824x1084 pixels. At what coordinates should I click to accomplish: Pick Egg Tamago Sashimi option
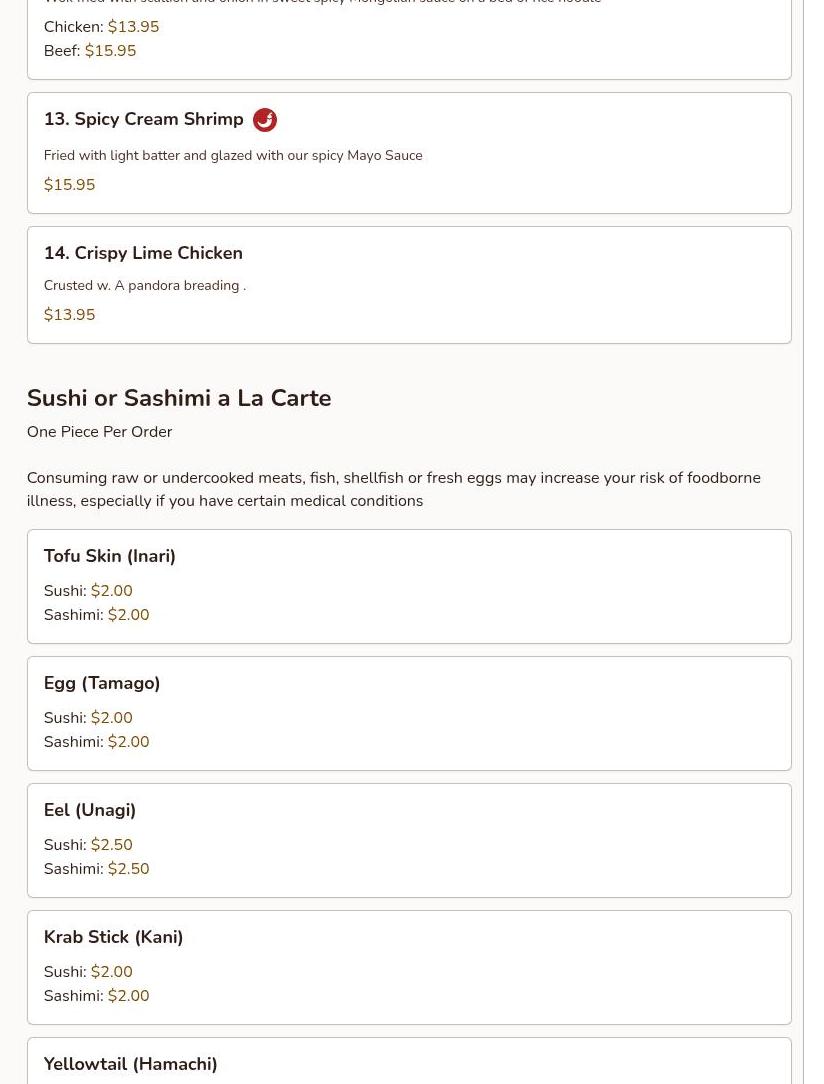point(96,742)
